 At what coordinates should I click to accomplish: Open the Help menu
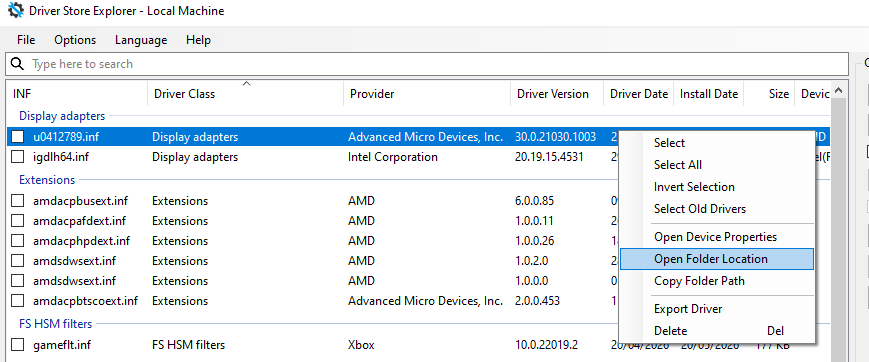point(198,40)
